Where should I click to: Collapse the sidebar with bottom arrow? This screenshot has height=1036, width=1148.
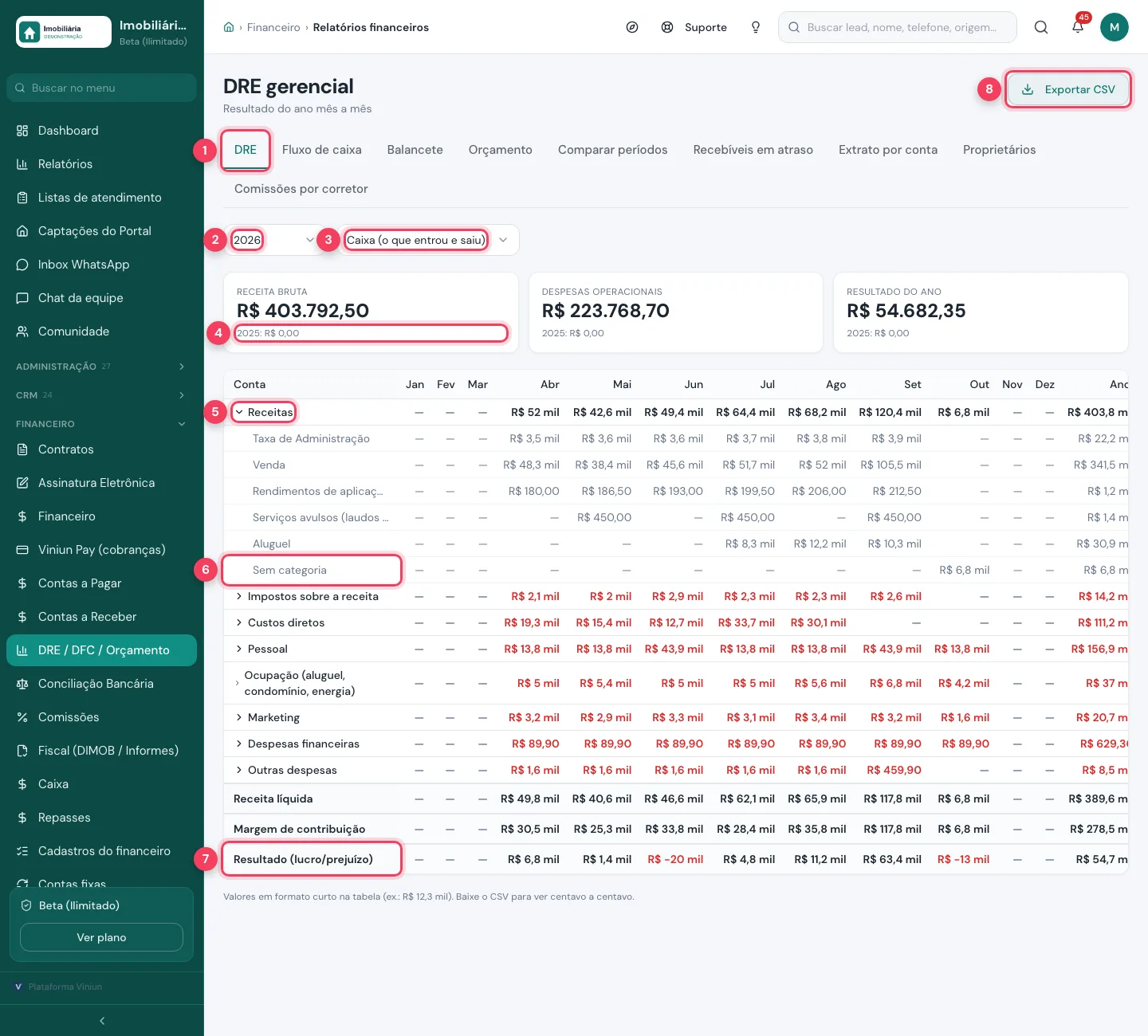pyautogui.click(x=102, y=1021)
